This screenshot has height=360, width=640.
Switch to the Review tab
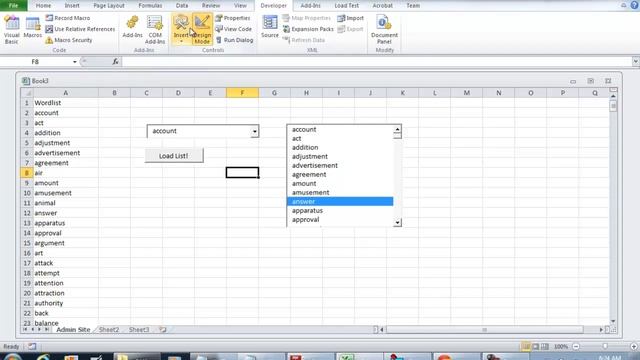tap(211, 5)
